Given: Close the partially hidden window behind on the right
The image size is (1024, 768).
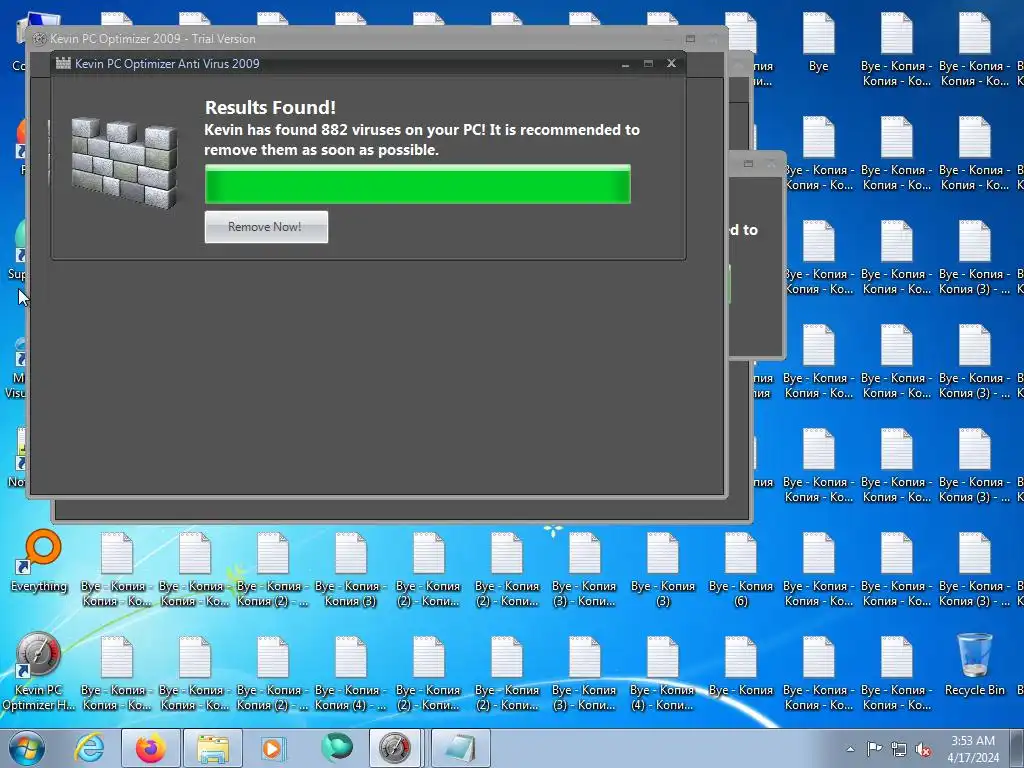Looking at the screenshot, I should tap(771, 163).
